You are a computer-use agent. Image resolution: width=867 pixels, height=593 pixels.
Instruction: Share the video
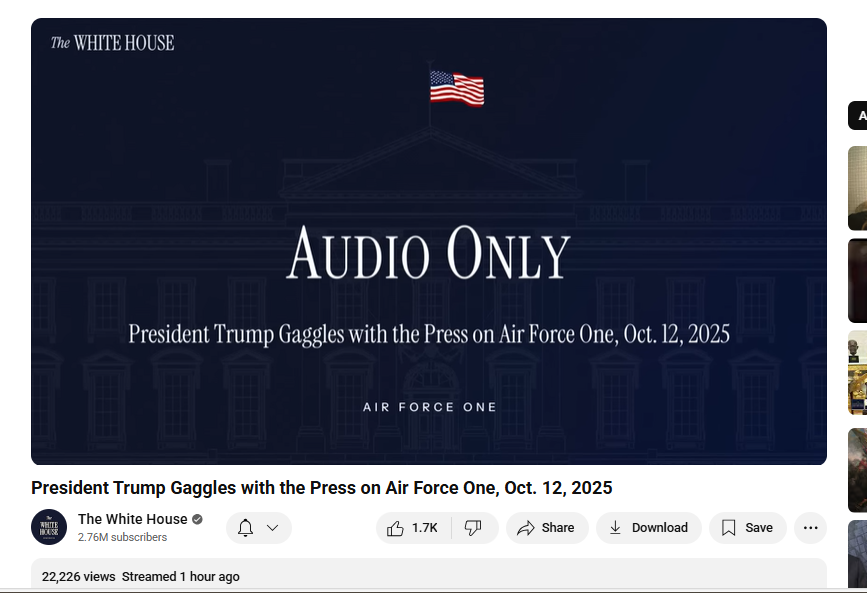pos(546,528)
